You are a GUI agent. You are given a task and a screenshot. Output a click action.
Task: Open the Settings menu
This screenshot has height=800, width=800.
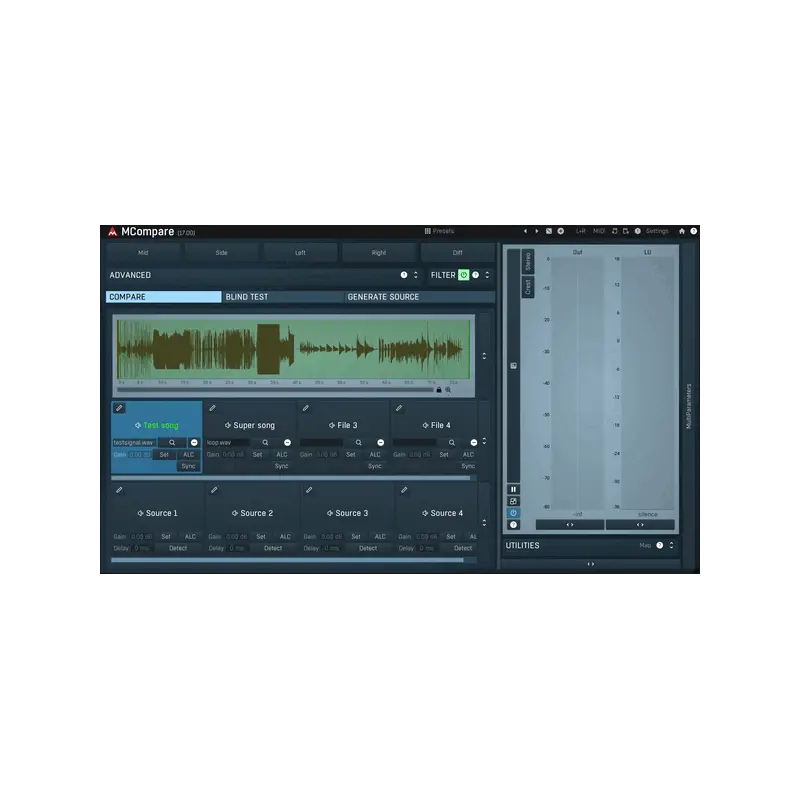[657, 231]
